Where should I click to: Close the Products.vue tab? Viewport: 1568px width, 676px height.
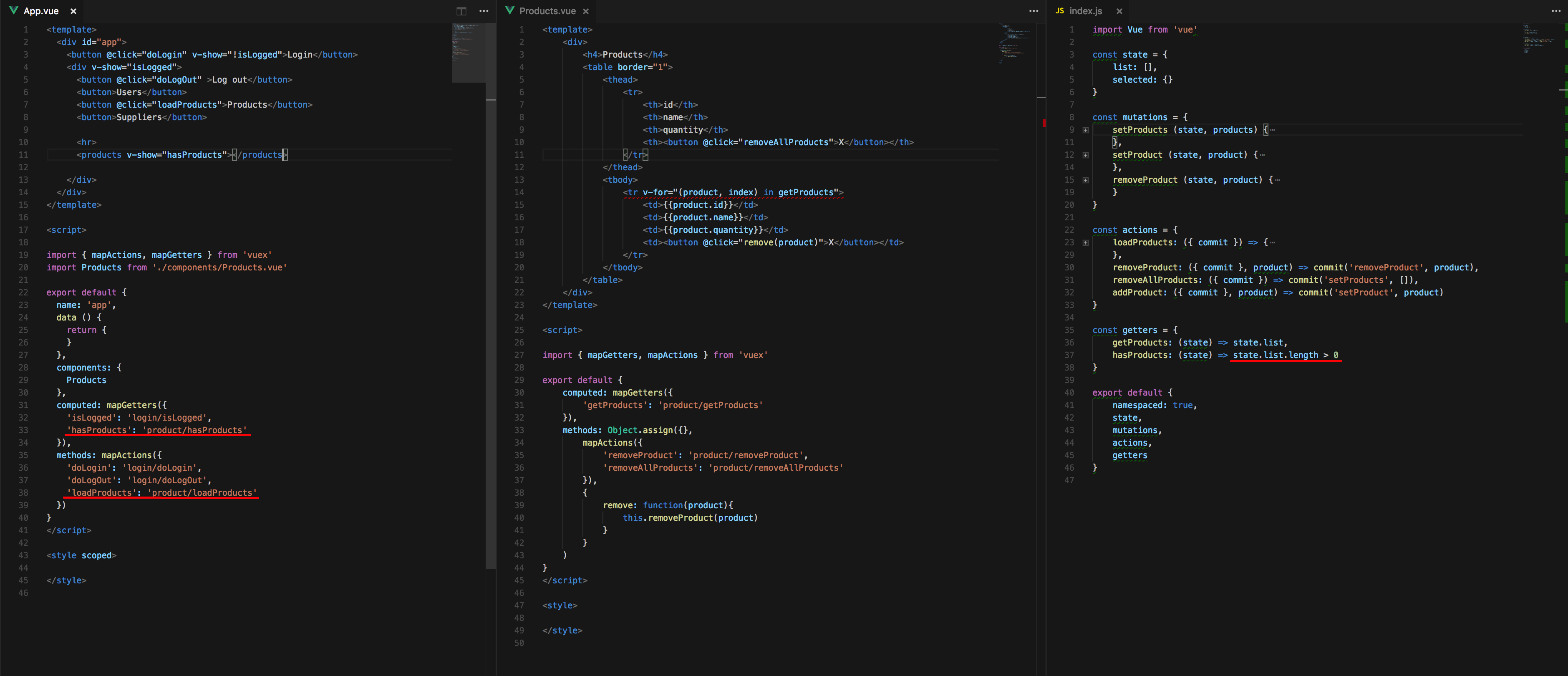585,11
